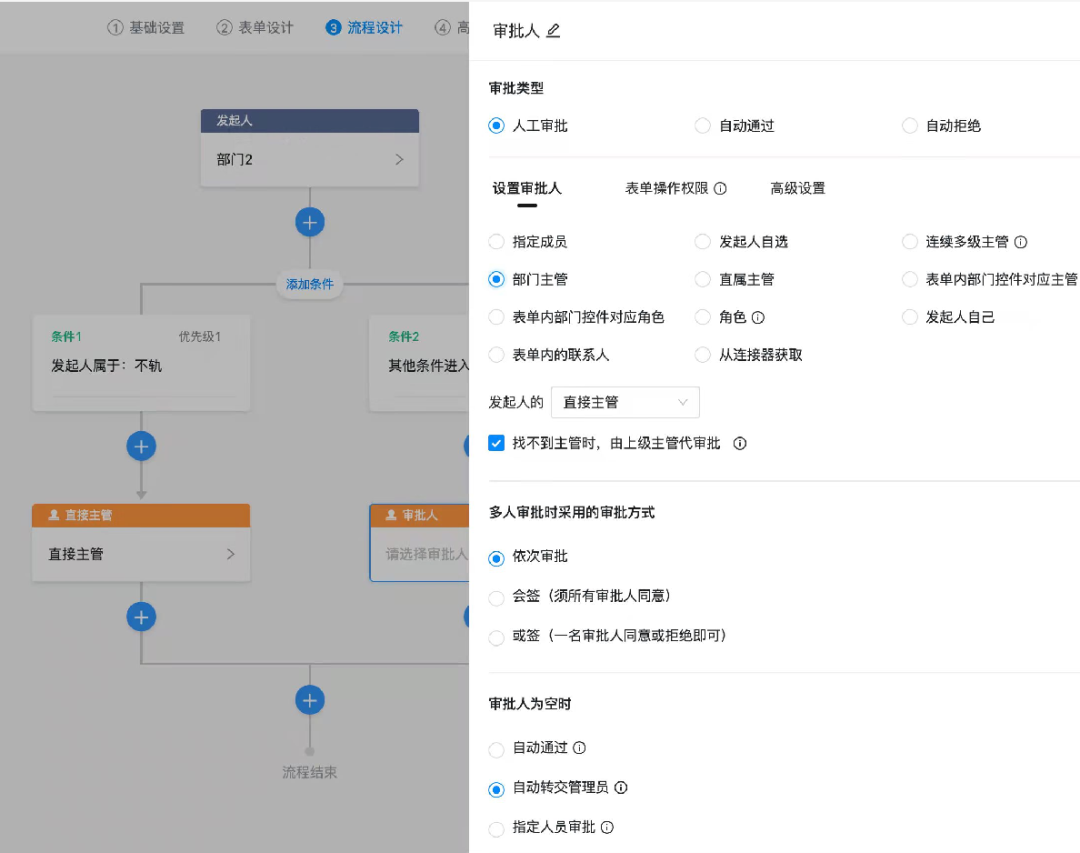Select 或签 approval method
Screen dimensions: 1080x853
coord(496,638)
